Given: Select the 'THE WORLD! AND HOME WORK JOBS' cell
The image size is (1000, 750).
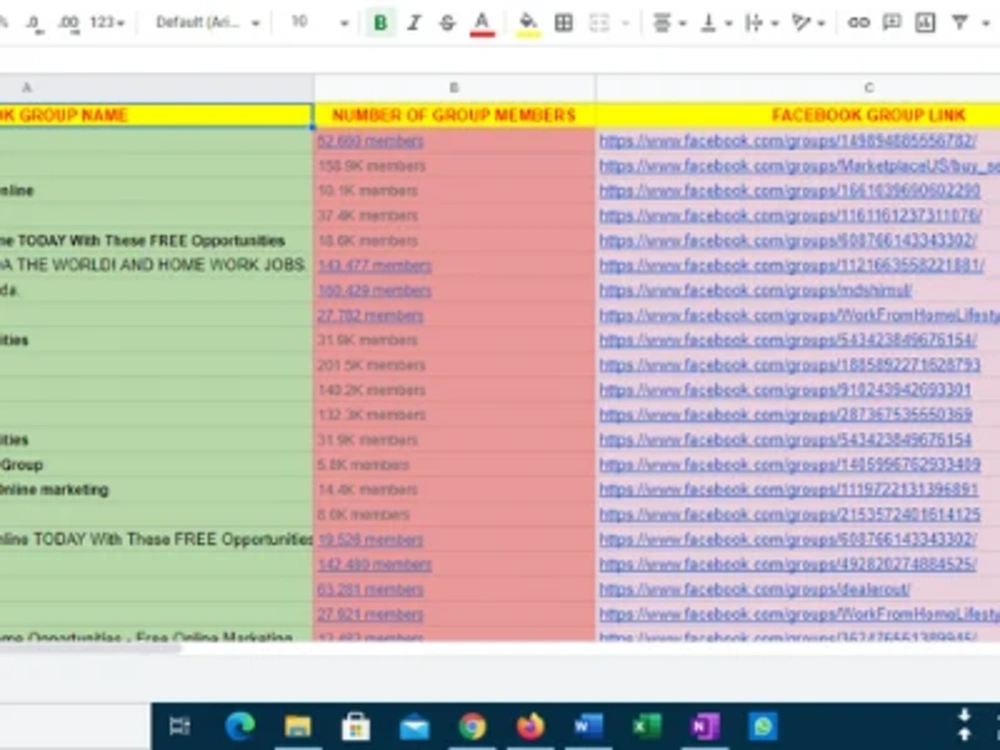Looking at the screenshot, I should click(156, 265).
